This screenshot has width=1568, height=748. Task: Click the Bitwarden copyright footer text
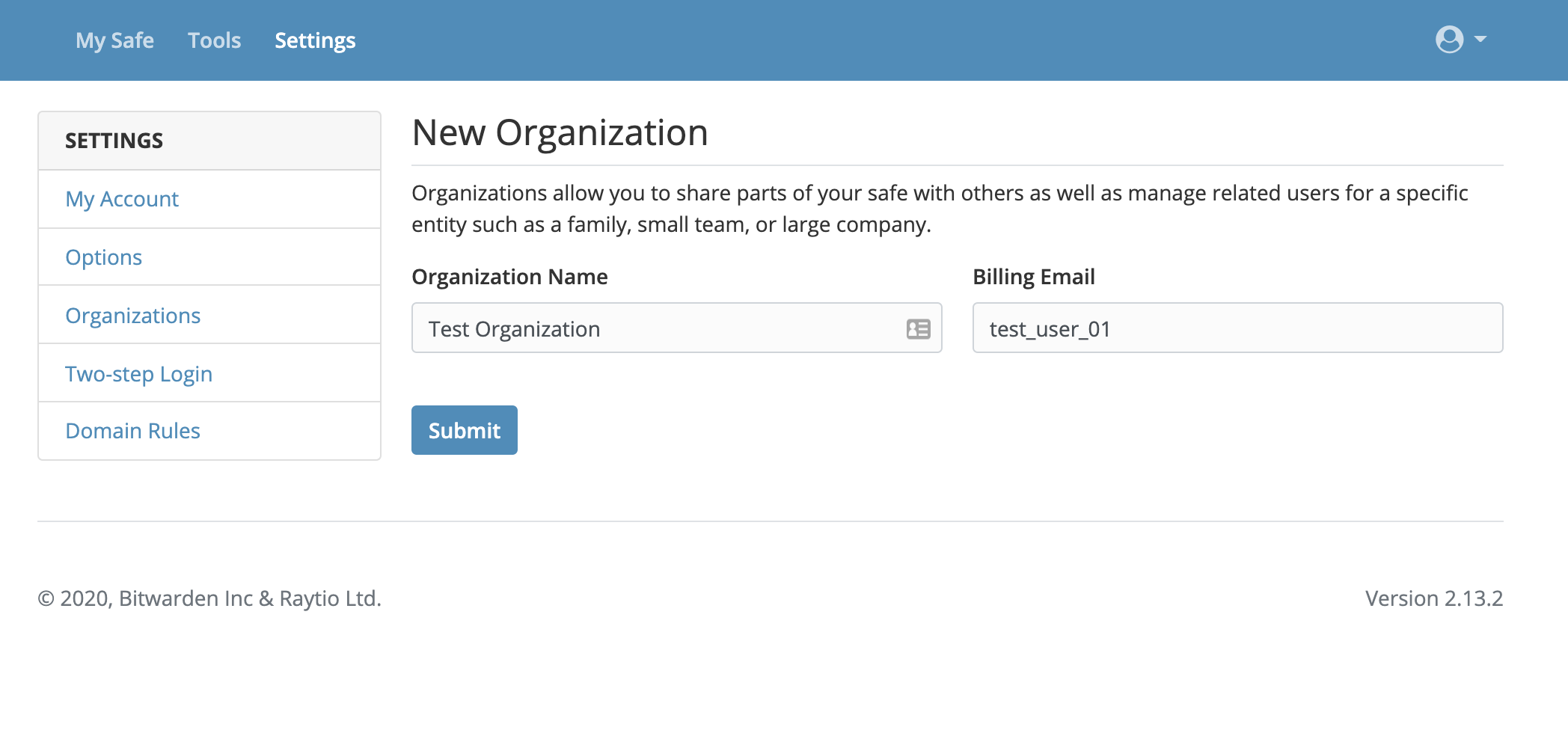(209, 598)
